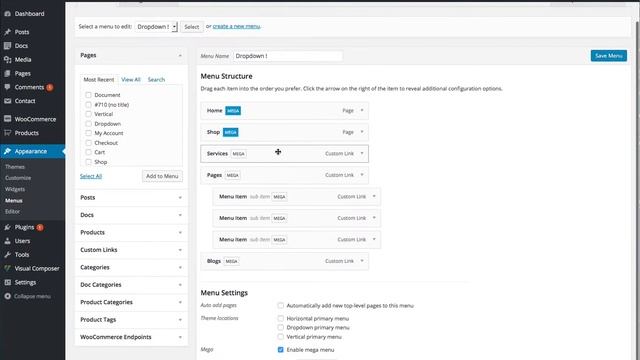The image size is (640, 360).
Task: Click the Plugins update count badge
Action: tap(40, 227)
